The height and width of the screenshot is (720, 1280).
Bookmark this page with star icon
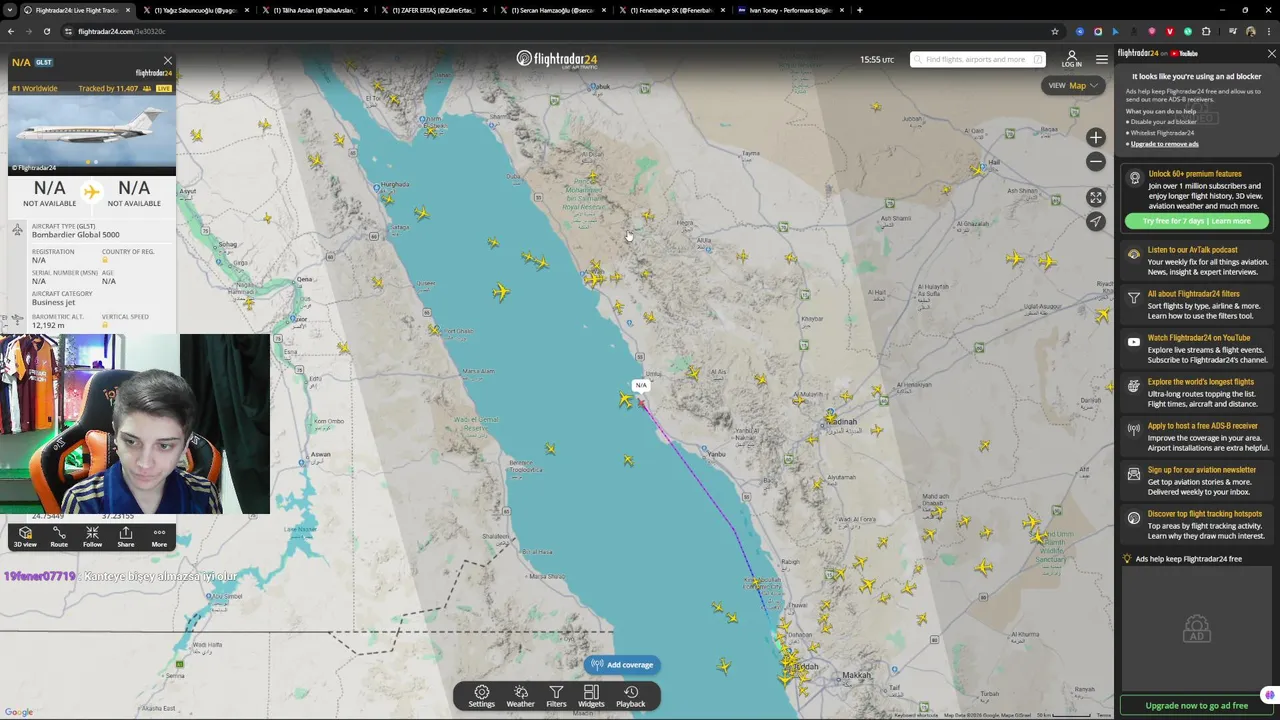[1054, 31]
